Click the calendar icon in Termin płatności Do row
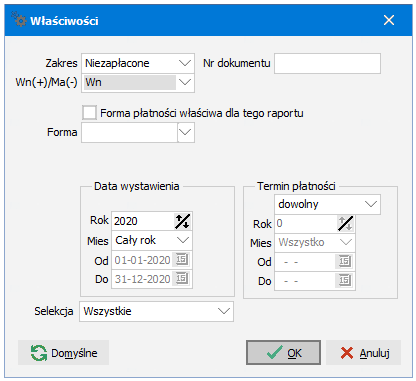The image size is (416, 381). (x=345, y=281)
